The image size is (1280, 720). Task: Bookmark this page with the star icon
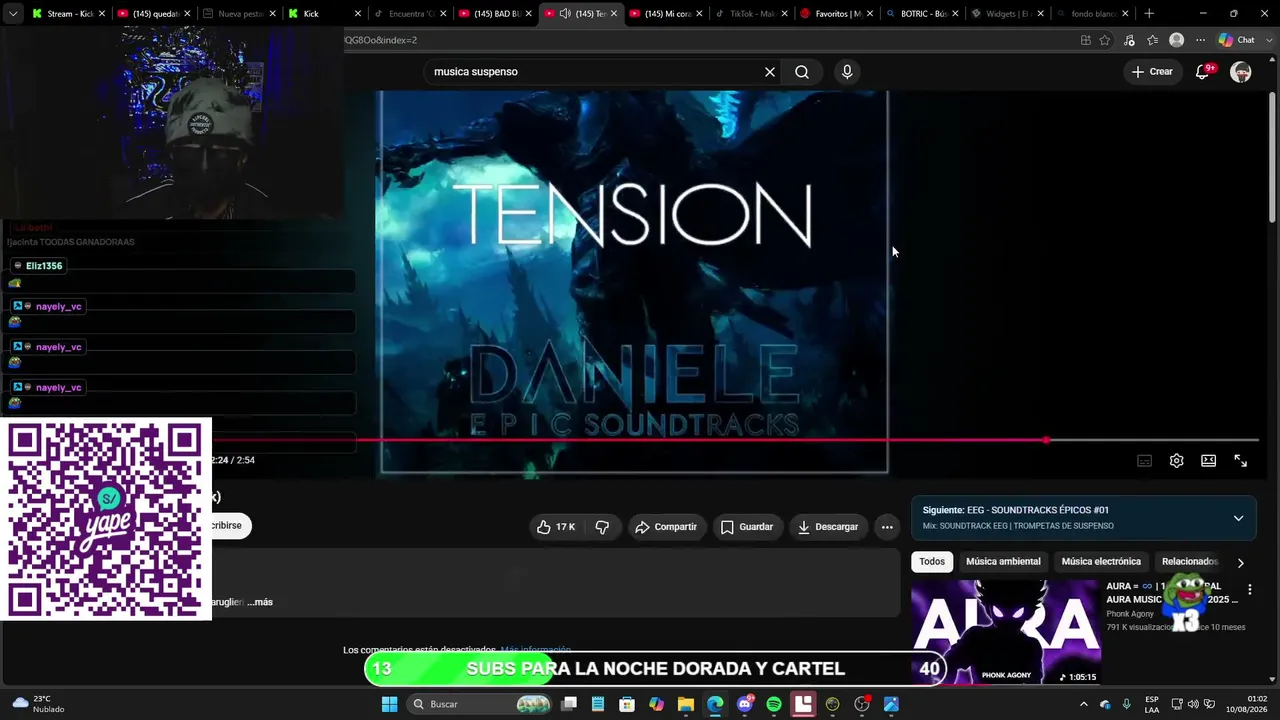point(1105,40)
